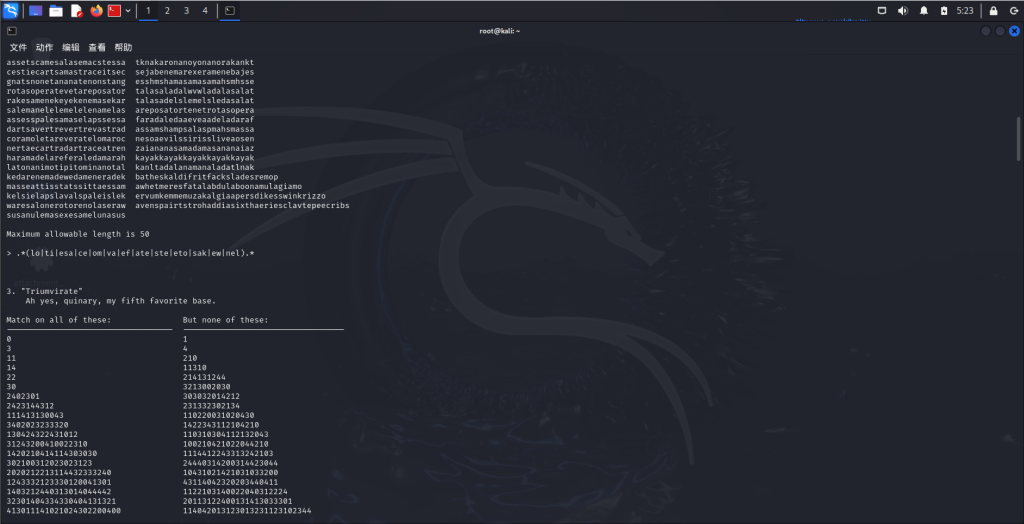Open the 文件 (File) menu

pos(18,47)
